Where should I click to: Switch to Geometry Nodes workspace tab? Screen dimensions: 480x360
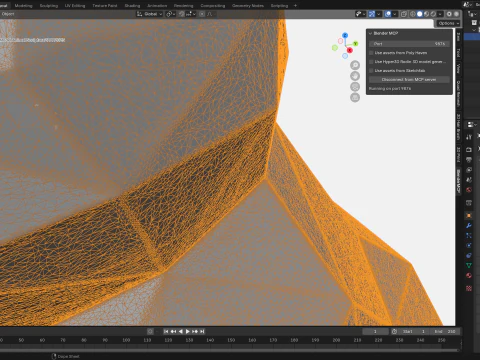pos(248,6)
